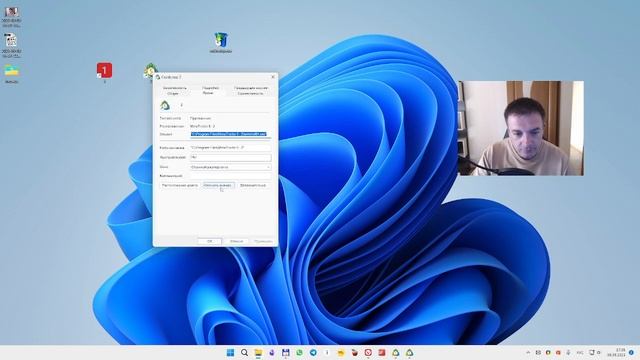Image resolution: width=640 pixels, height=360 pixels.
Task: Open WhatsApp from the taskbar
Action: tap(299, 352)
